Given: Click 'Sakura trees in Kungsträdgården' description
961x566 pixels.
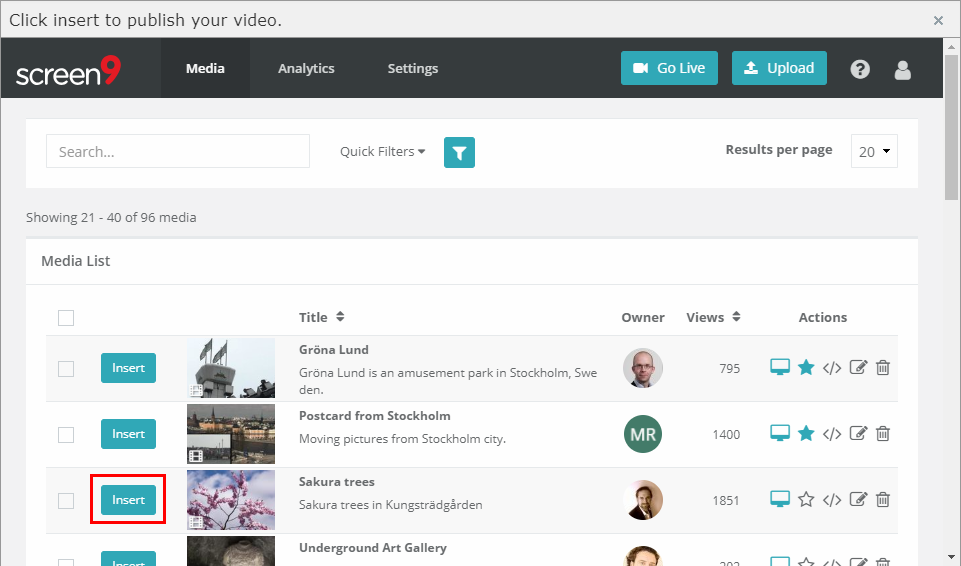Looking at the screenshot, I should [x=390, y=505].
